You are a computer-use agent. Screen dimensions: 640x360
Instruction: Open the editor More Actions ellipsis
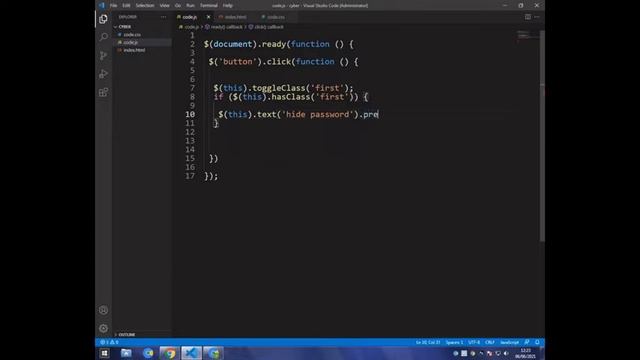click(x=537, y=17)
